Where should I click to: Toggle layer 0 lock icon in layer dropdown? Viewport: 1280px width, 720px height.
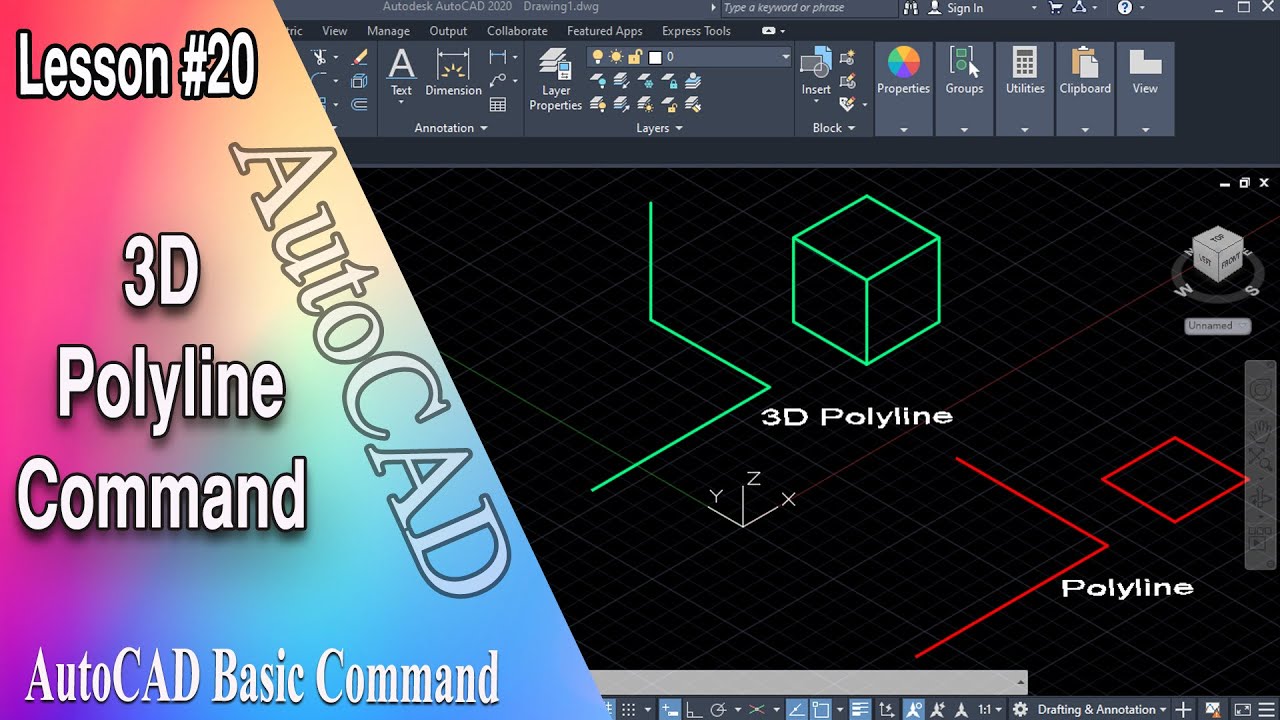tap(634, 57)
